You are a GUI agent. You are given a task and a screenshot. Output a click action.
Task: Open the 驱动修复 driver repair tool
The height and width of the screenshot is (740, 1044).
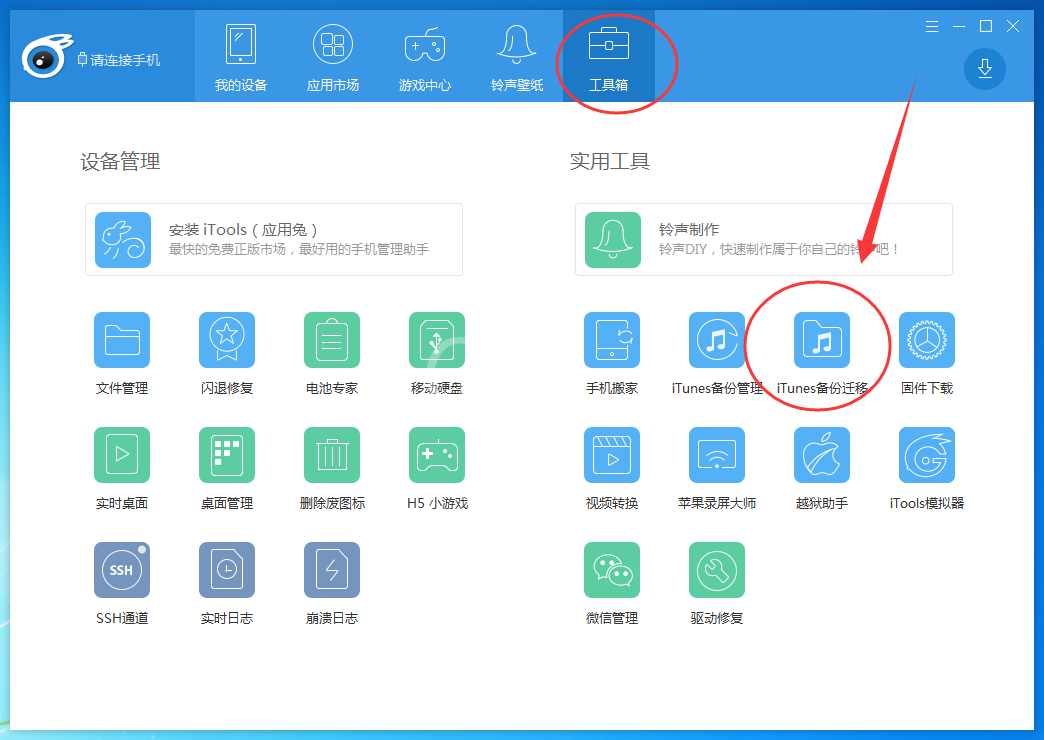point(717,570)
